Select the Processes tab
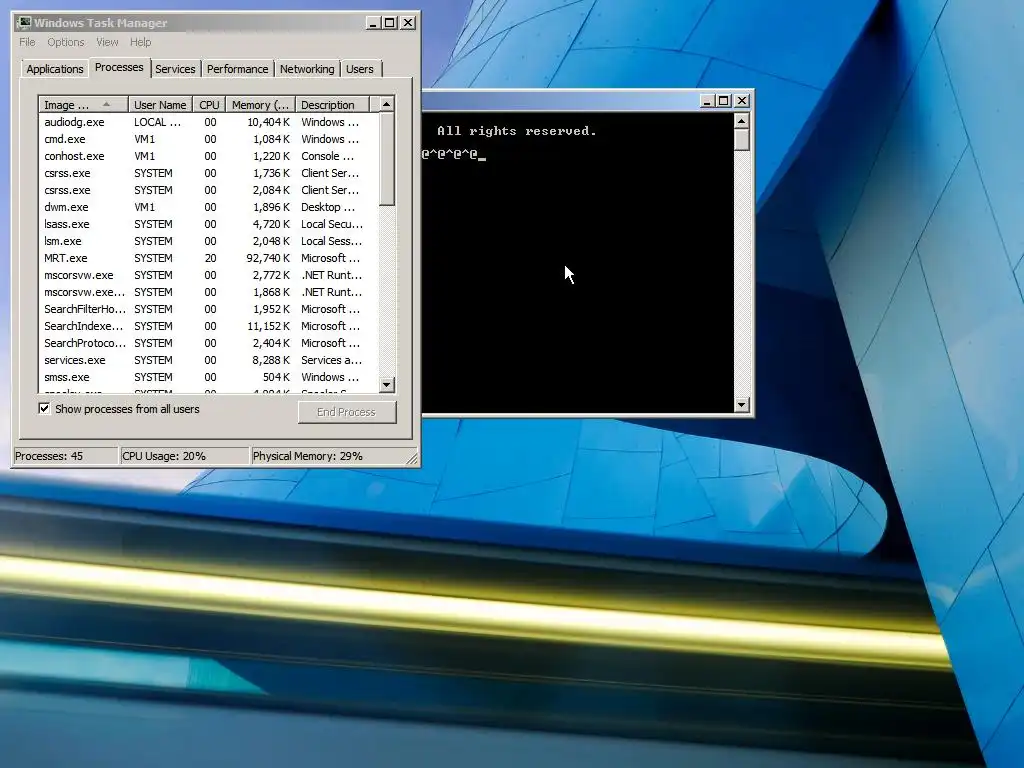This screenshot has width=1024, height=768. 119,67
